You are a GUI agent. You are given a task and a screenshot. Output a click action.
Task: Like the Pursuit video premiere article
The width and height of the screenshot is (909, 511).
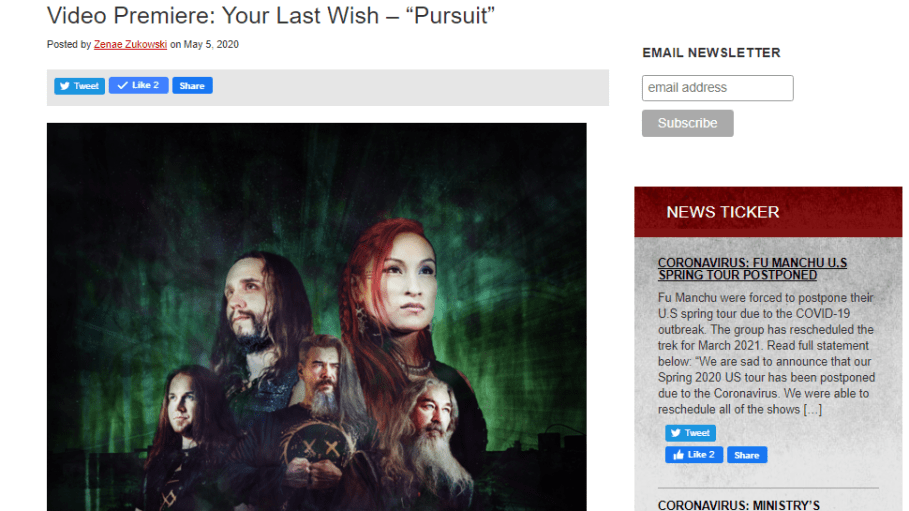pyautogui.click(x=139, y=85)
